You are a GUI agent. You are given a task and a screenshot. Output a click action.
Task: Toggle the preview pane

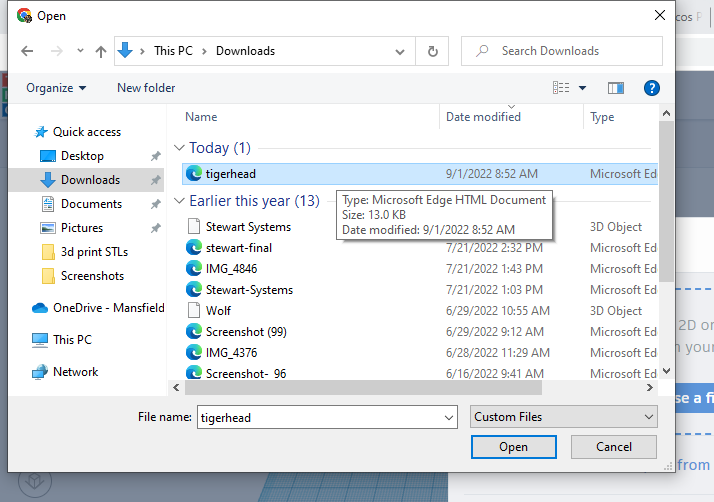pyautogui.click(x=615, y=88)
